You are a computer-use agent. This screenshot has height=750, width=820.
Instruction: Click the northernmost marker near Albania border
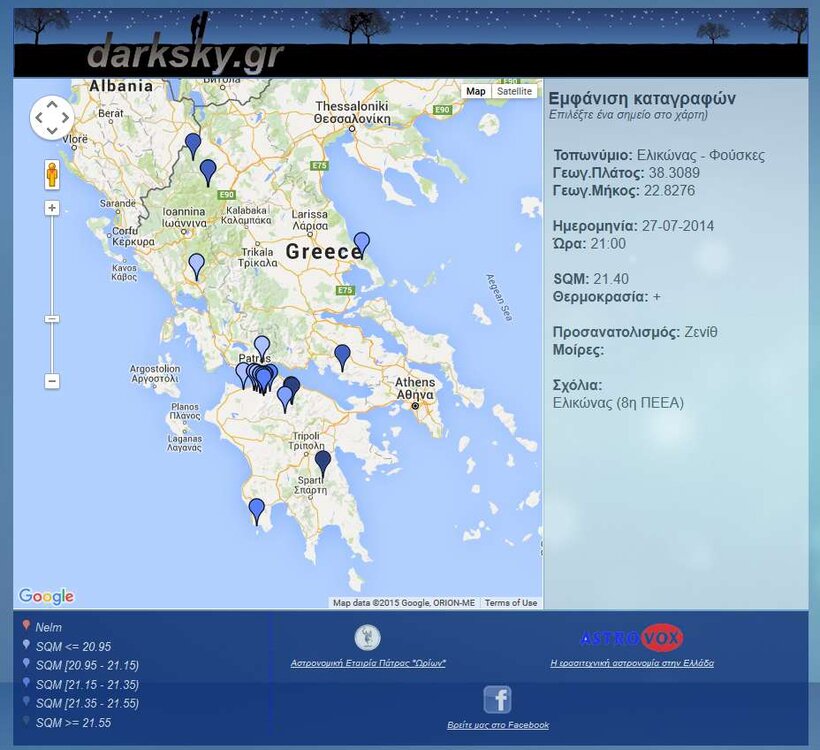pos(193,145)
